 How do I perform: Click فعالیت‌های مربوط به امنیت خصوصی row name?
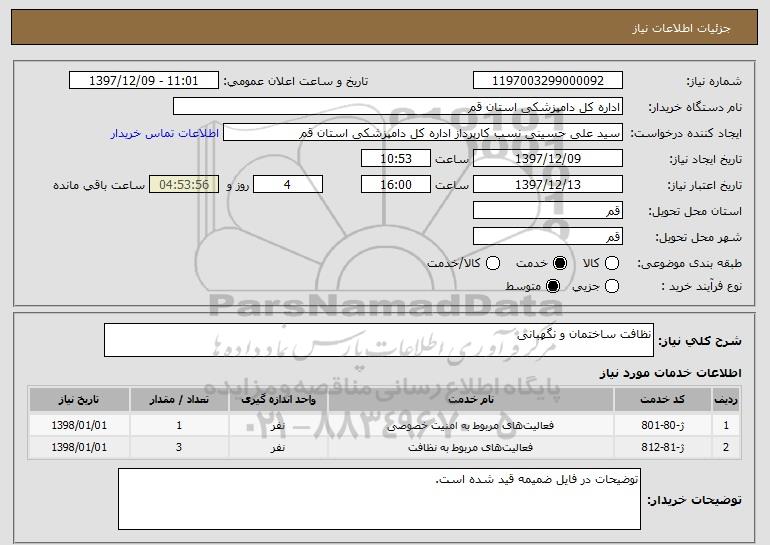click(x=470, y=425)
